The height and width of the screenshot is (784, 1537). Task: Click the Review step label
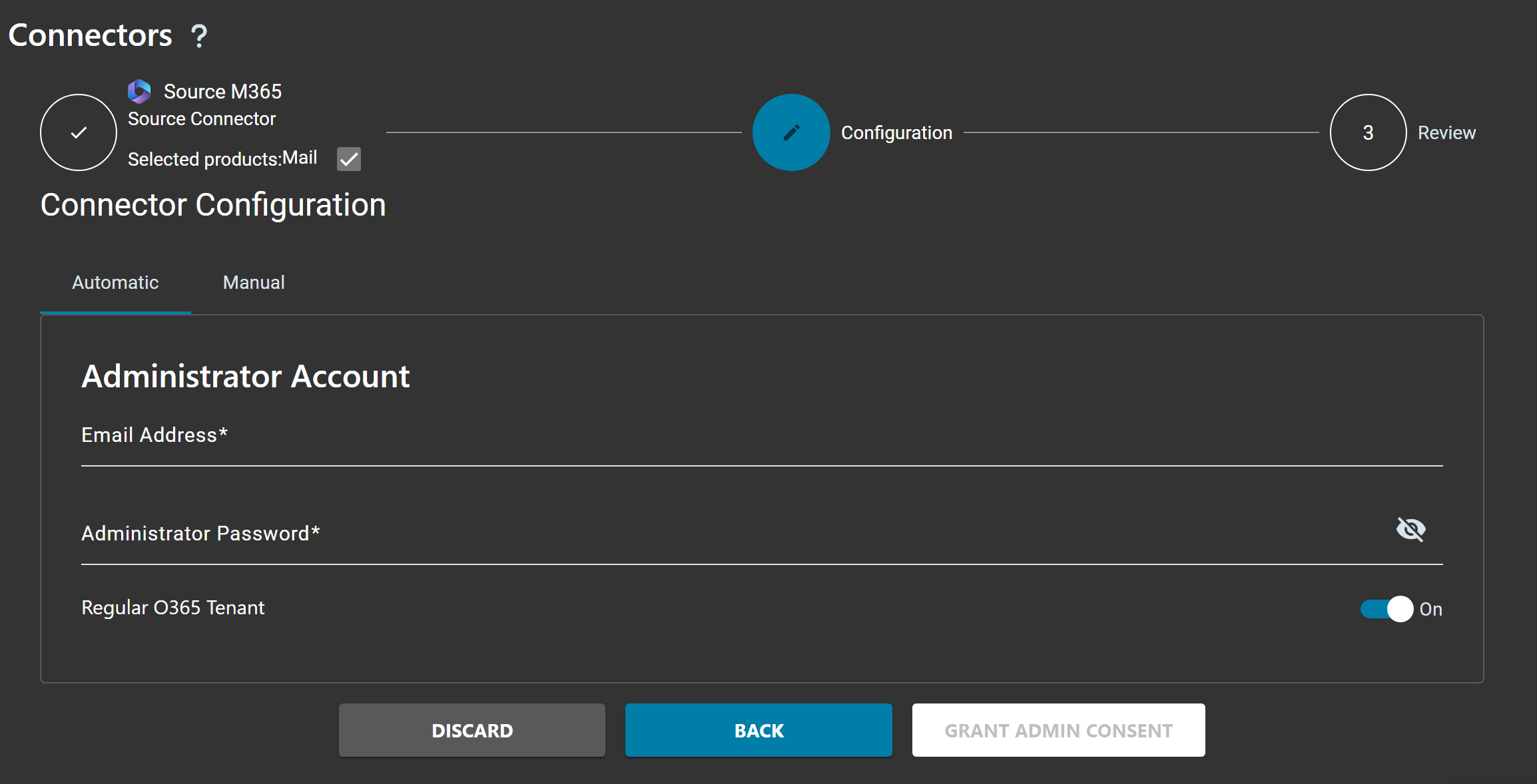click(x=1446, y=133)
